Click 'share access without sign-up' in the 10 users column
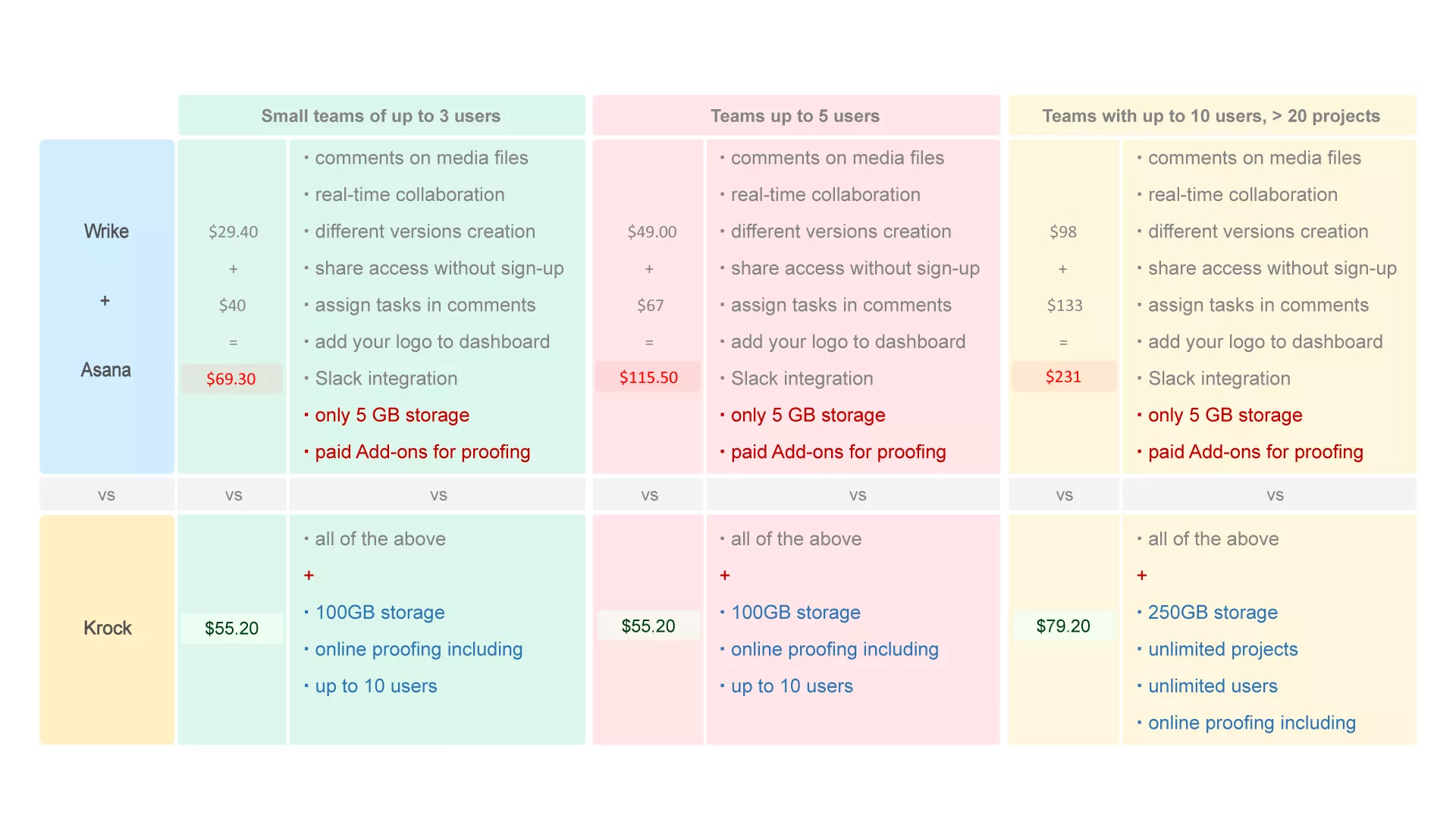This screenshot has height=819, width=1456. [x=1272, y=268]
